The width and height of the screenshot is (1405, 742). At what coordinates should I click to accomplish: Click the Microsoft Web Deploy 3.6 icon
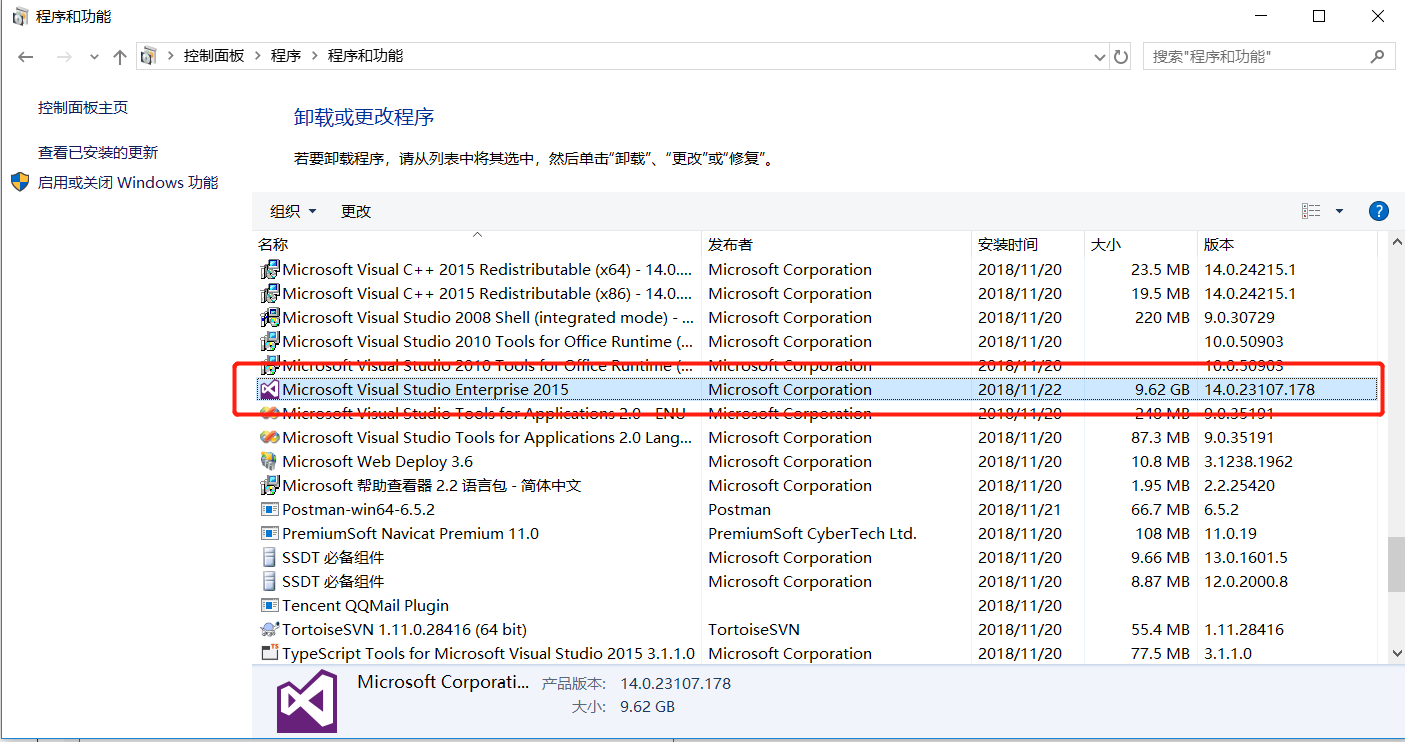pos(269,461)
